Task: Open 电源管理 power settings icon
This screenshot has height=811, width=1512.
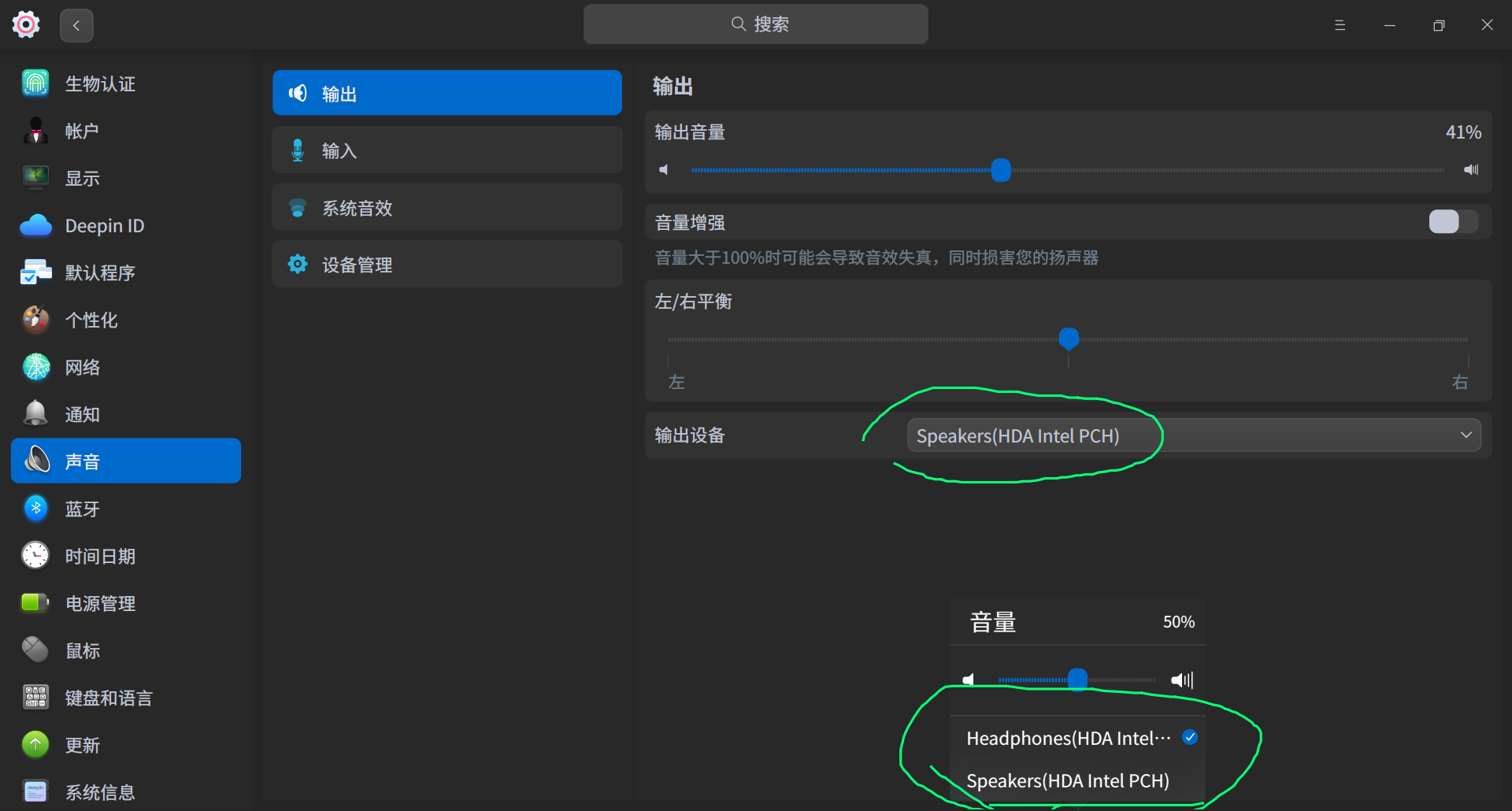Action: click(35, 602)
